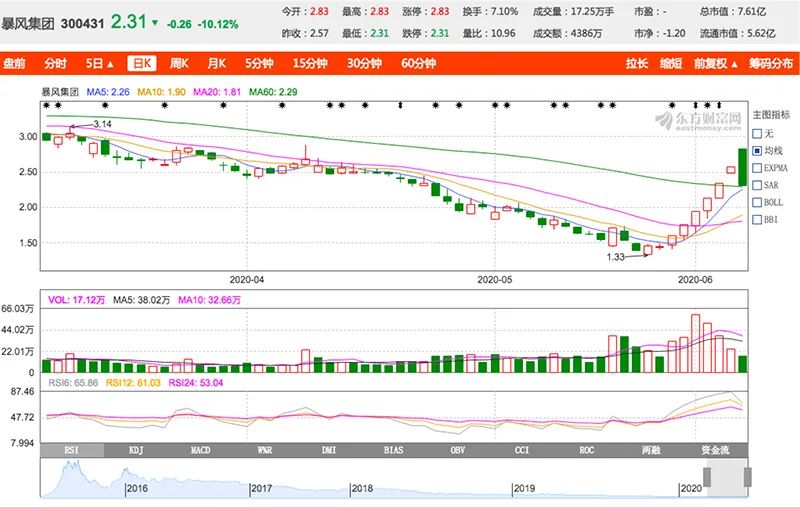This screenshot has width=800, height=507.
Task: Click the 换手 7.10% turnover value
Action: tap(504, 11)
